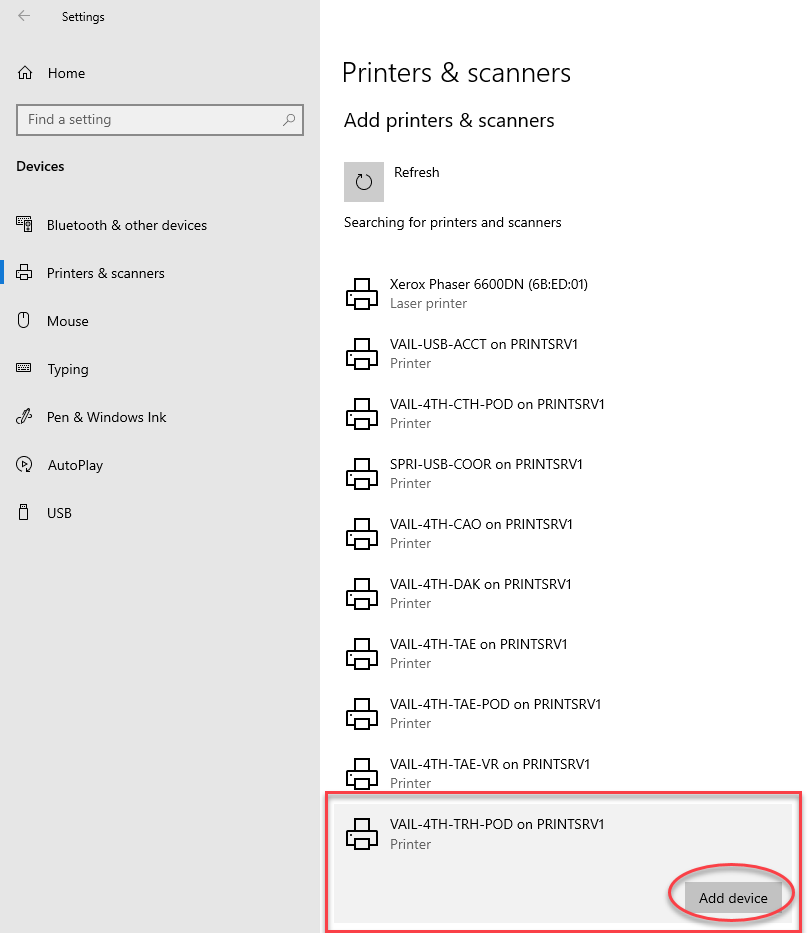Click the Pen & Windows Ink icon
Viewport: 809px width, 933px height.
click(25, 417)
